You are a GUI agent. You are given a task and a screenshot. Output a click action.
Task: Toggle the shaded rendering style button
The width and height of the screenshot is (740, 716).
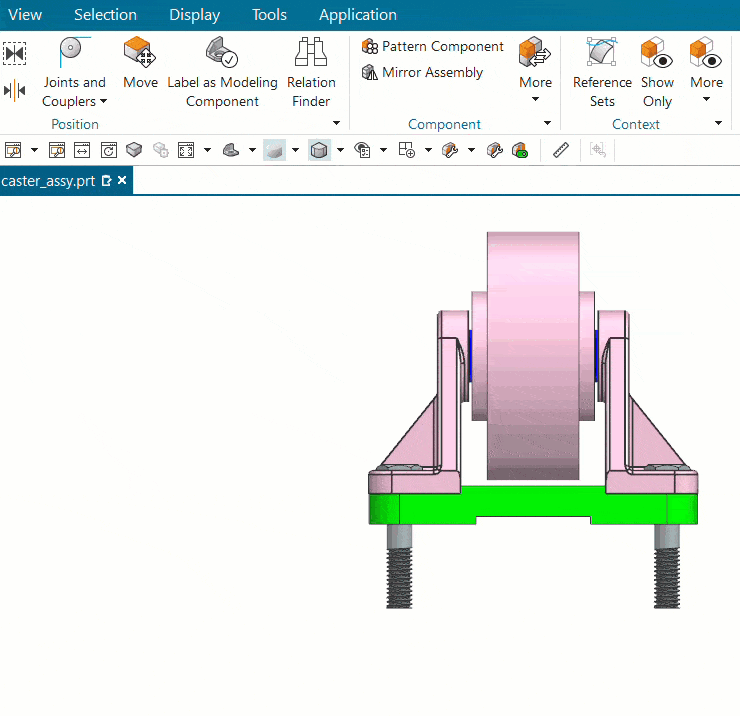274,150
